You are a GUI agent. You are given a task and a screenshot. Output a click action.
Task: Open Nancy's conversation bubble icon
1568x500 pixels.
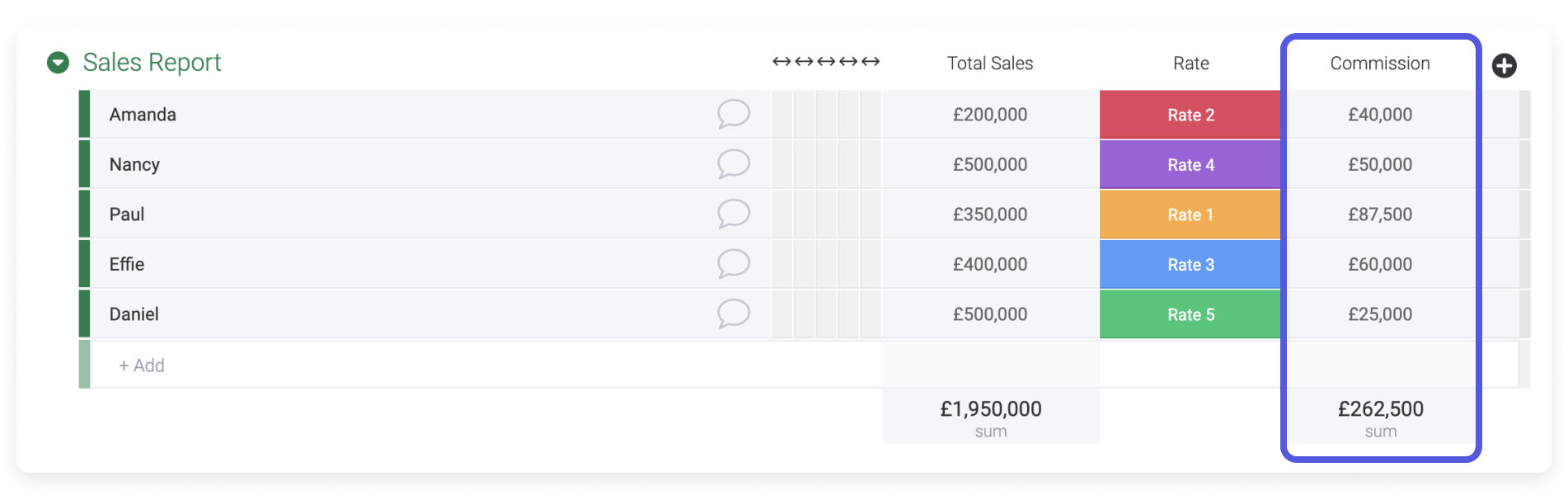tap(734, 163)
